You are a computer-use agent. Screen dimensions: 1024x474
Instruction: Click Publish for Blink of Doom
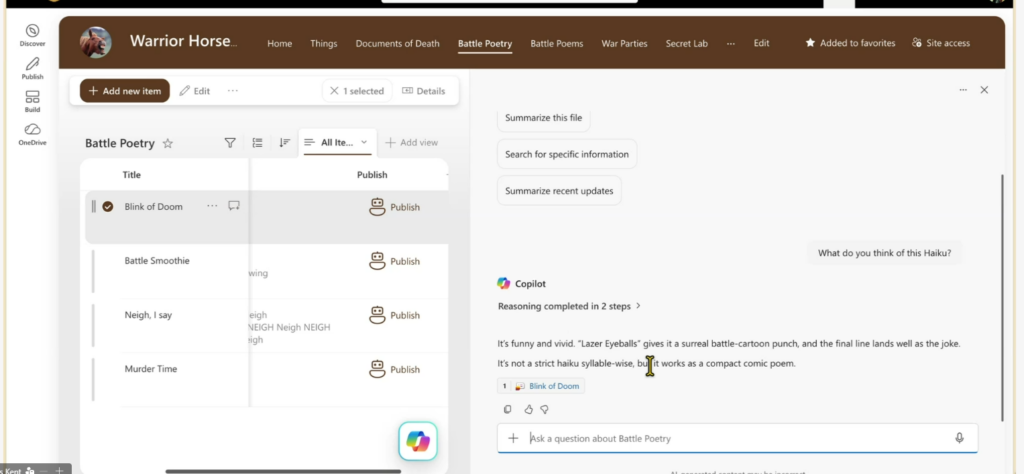395,207
